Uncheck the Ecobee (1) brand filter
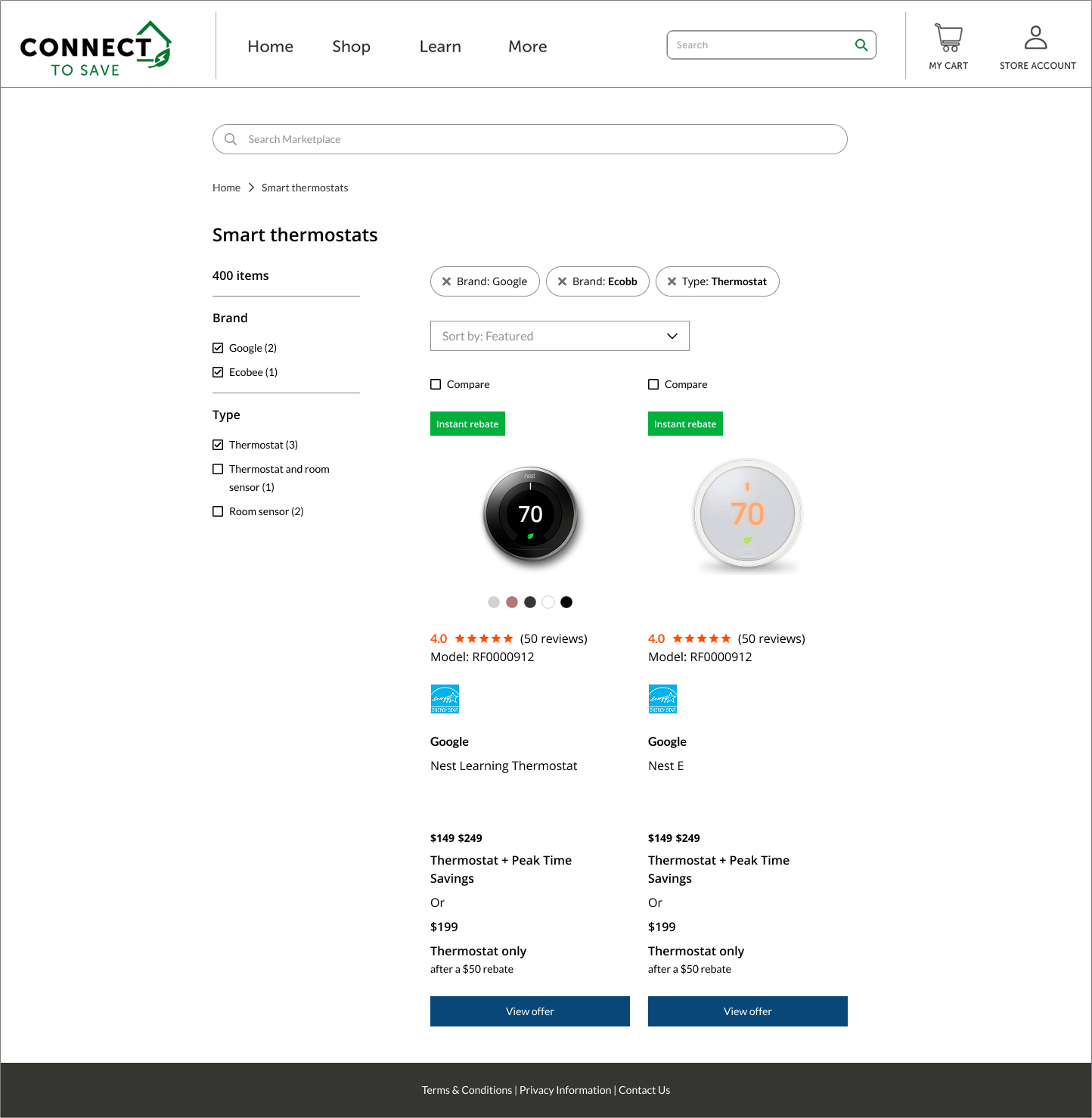 click(x=218, y=372)
